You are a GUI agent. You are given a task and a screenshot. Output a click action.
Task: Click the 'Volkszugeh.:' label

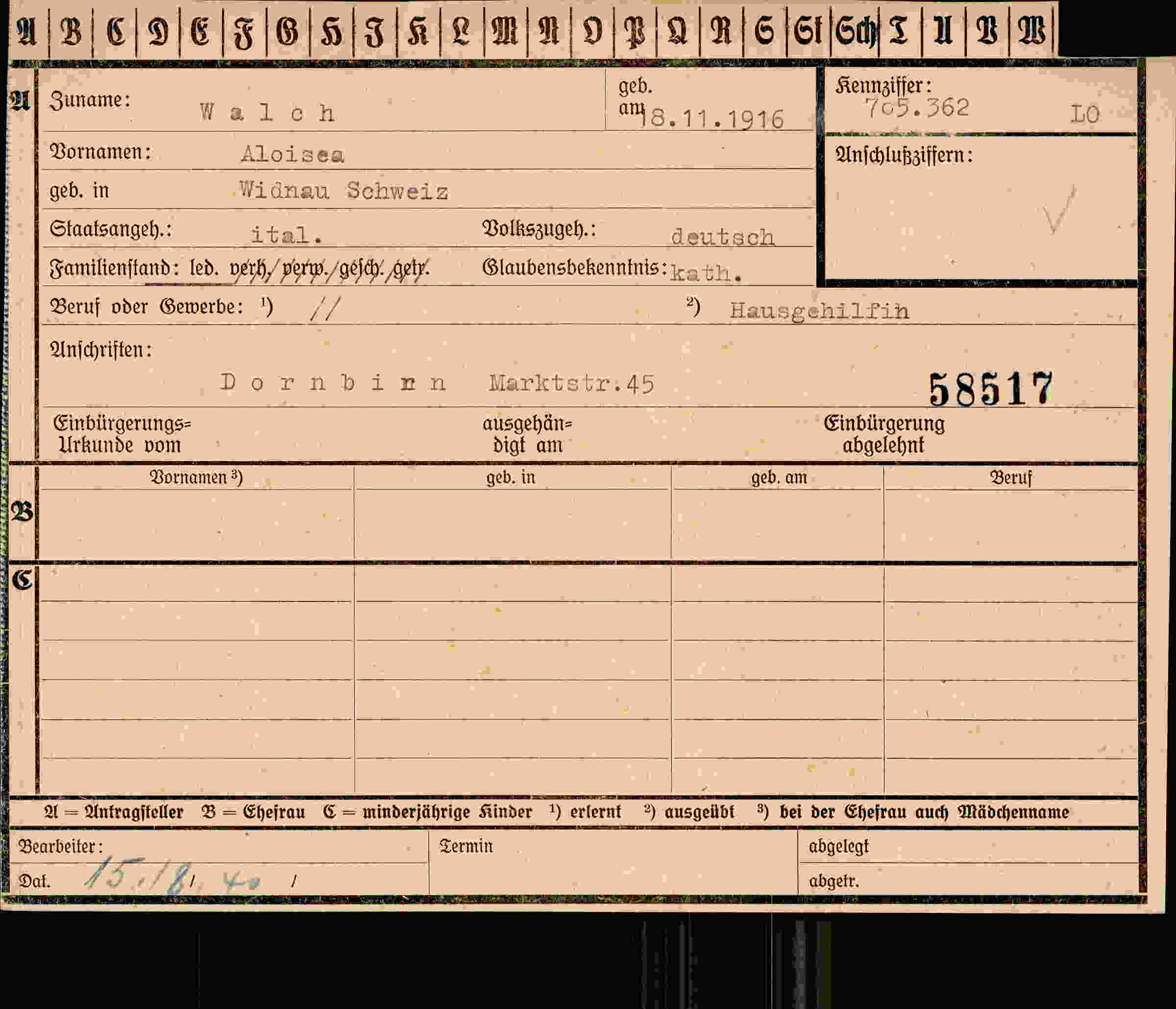pos(539,229)
